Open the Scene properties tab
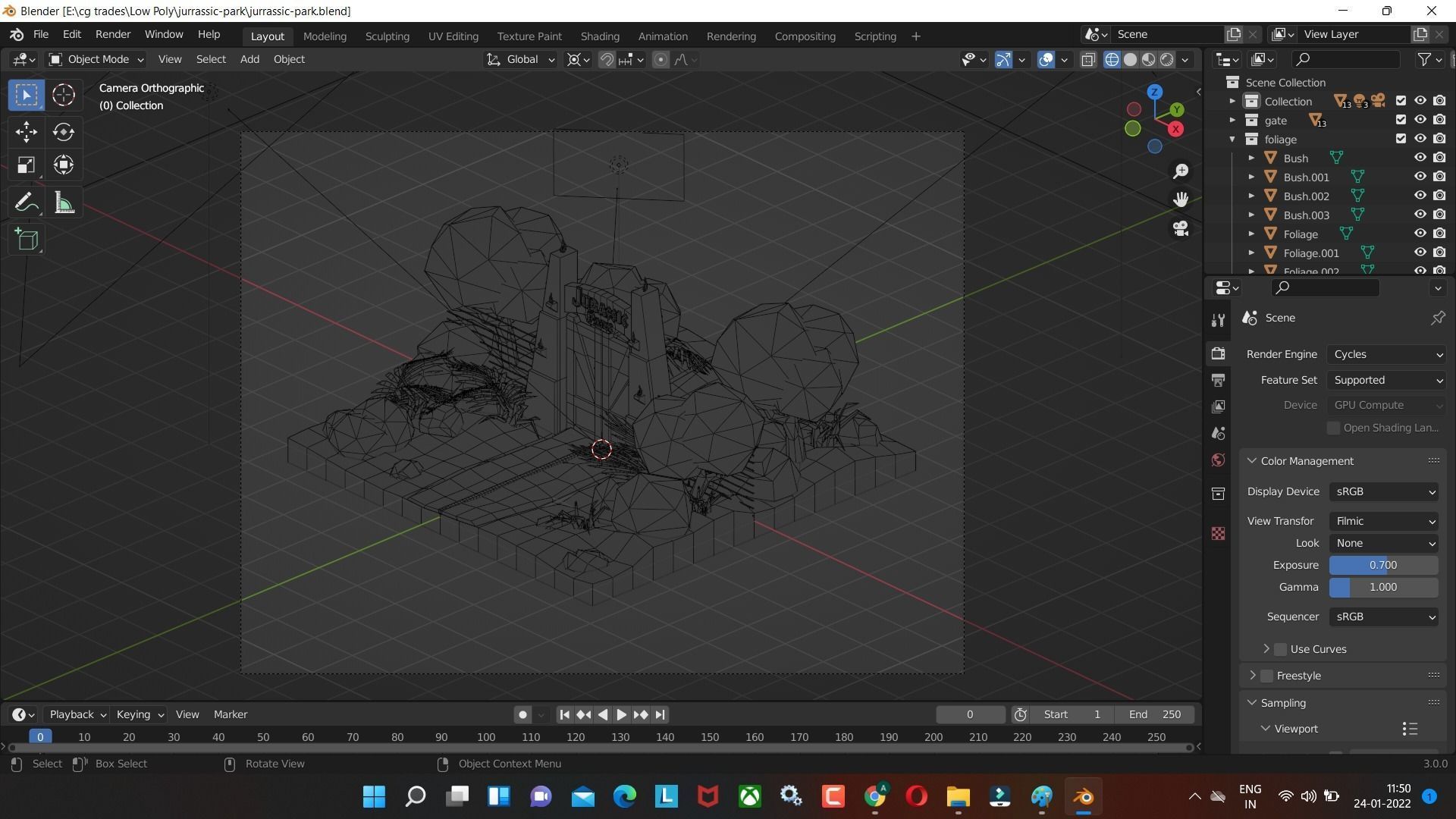This screenshot has width=1456, height=819. (1219, 433)
